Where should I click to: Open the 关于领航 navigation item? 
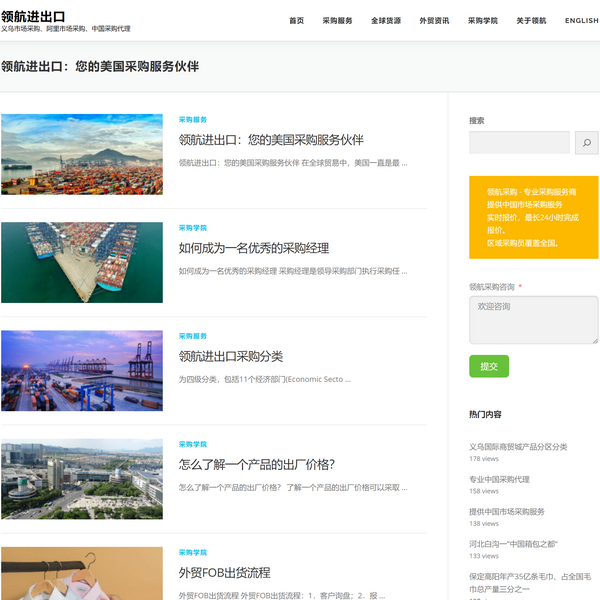pyautogui.click(x=531, y=20)
